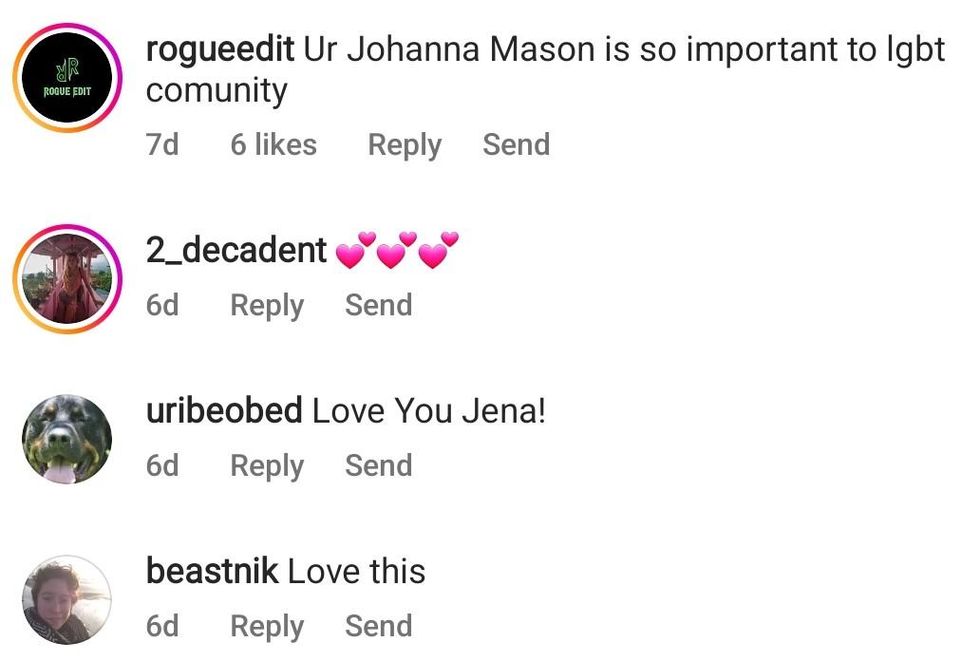
Task: Send beastnik's "Love this" comment
Action: (378, 626)
